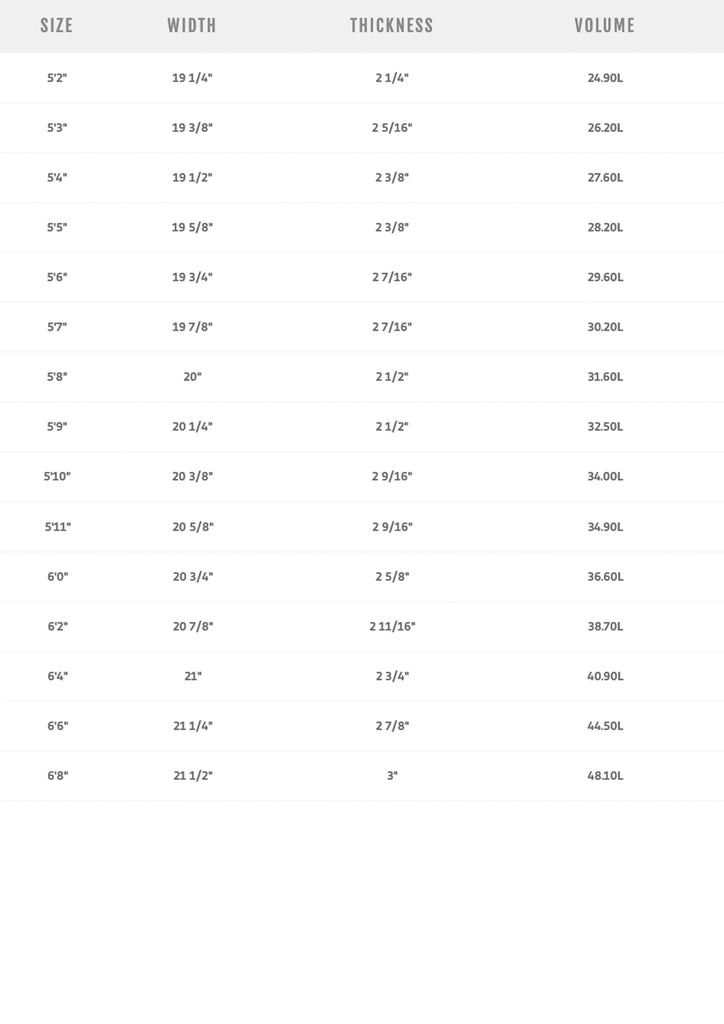Click the 2 11/16" thickness cell
The height and width of the screenshot is (1024, 724).
coord(392,626)
